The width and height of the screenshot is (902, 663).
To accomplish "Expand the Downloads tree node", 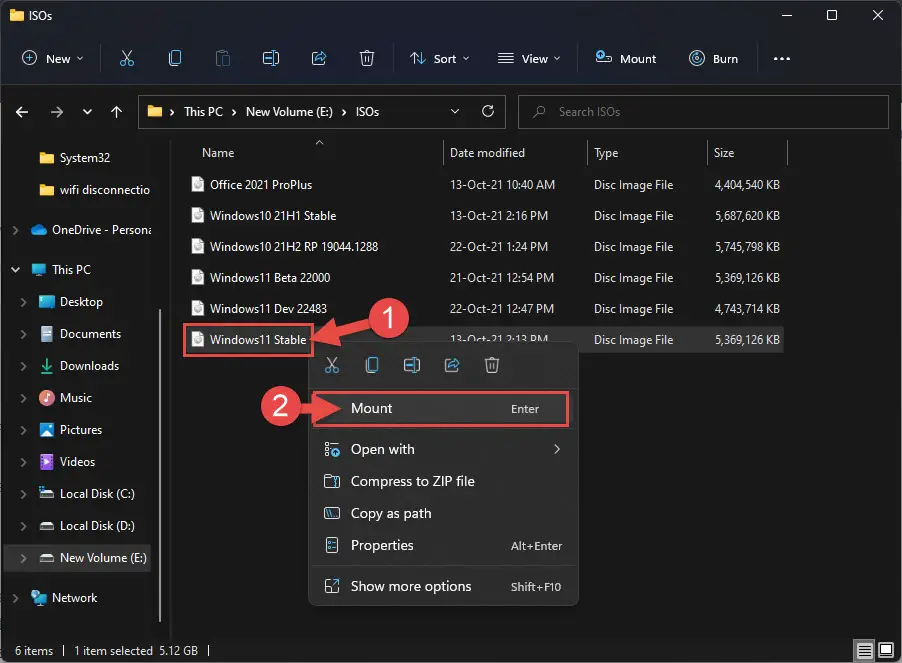I will pos(23,366).
